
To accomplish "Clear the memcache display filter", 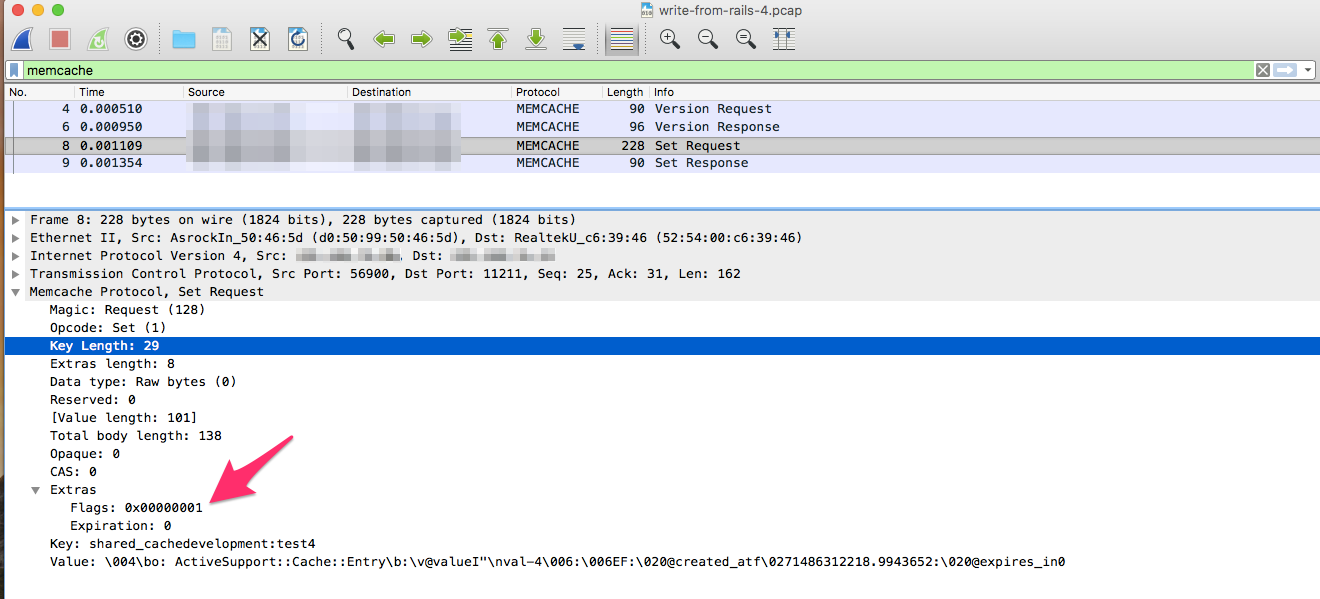I will click(1263, 70).
